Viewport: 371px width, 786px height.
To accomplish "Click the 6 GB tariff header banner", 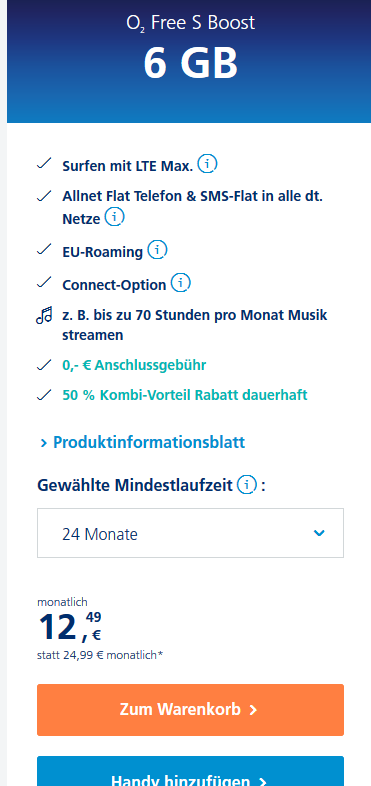I will (x=189, y=61).
